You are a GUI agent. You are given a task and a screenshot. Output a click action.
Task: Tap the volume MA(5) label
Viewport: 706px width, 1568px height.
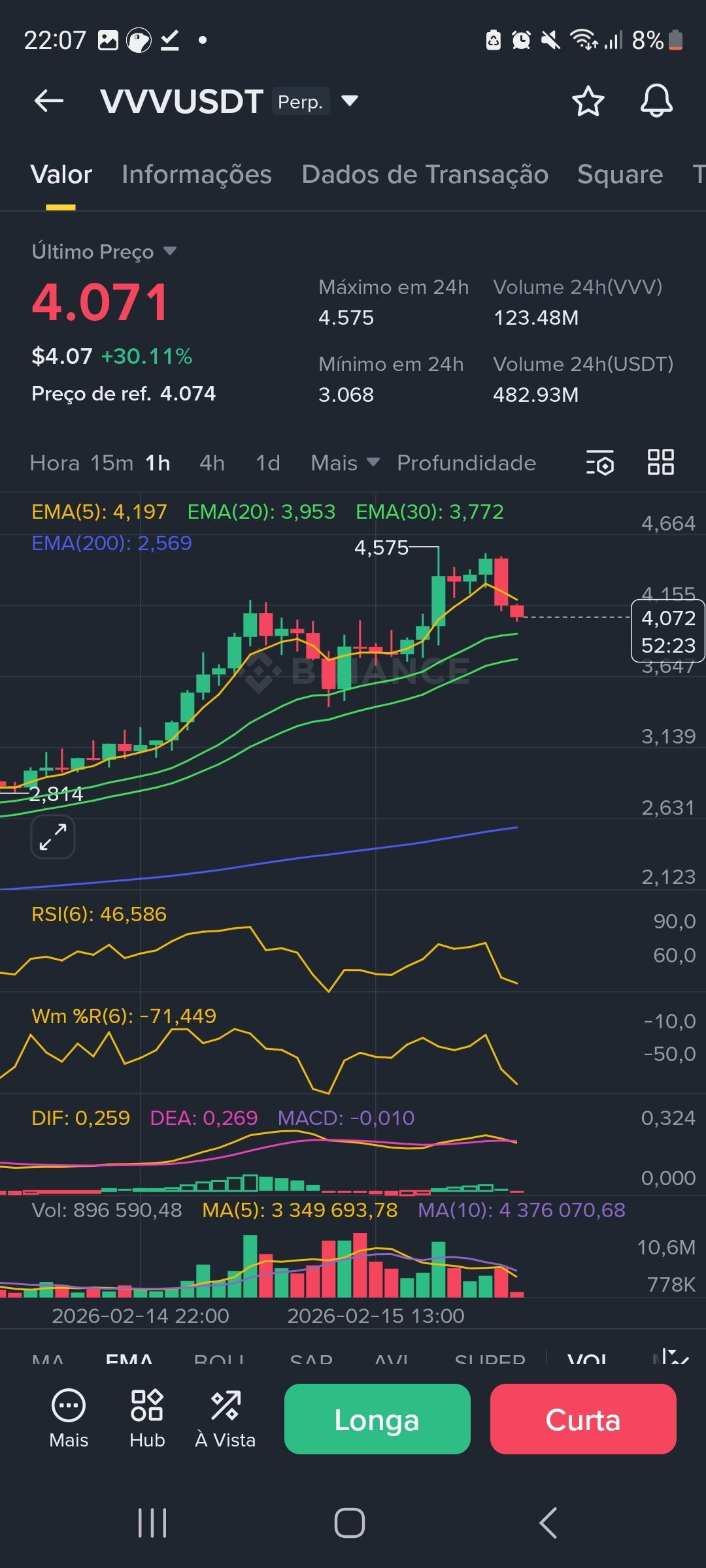pyautogui.click(x=300, y=1210)
